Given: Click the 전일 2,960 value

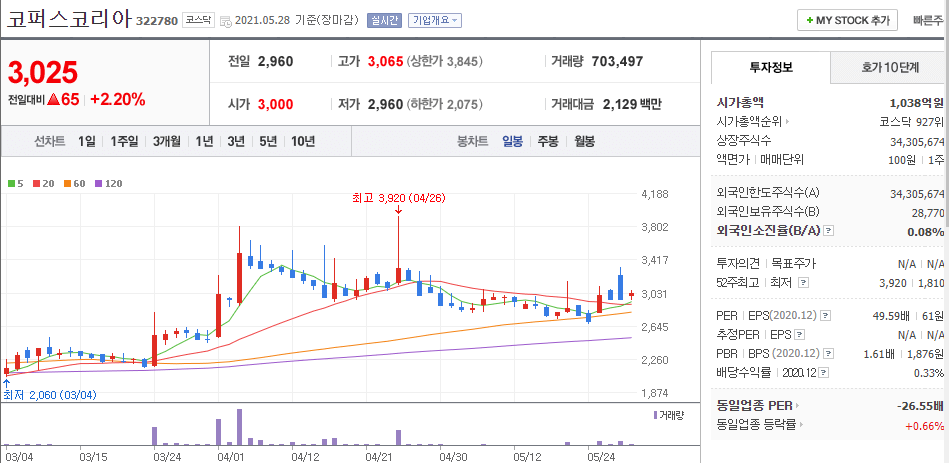Looking at the screenshot, I should pos(275,61).
